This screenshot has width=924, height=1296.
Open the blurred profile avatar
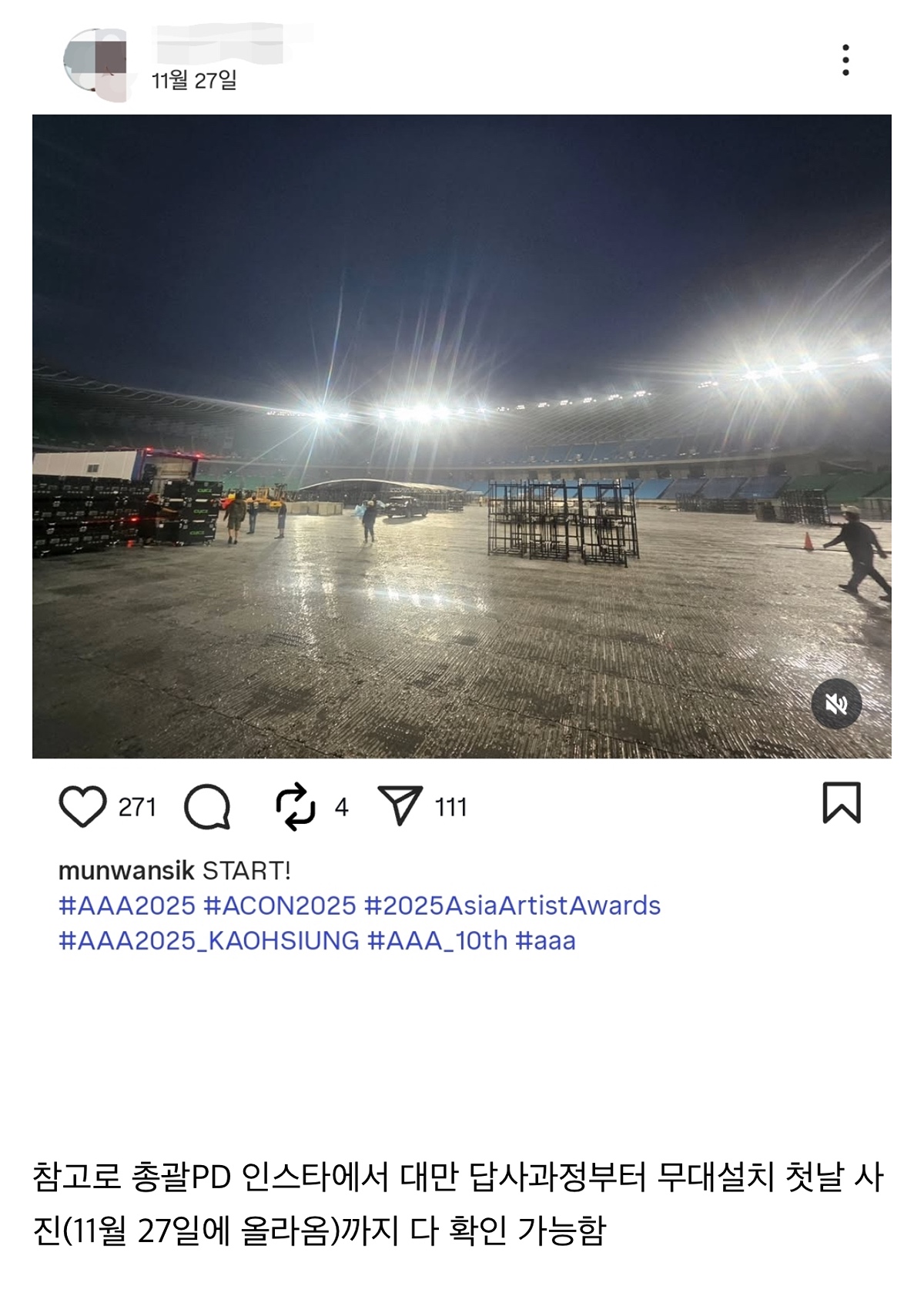[x=95, y=65]
